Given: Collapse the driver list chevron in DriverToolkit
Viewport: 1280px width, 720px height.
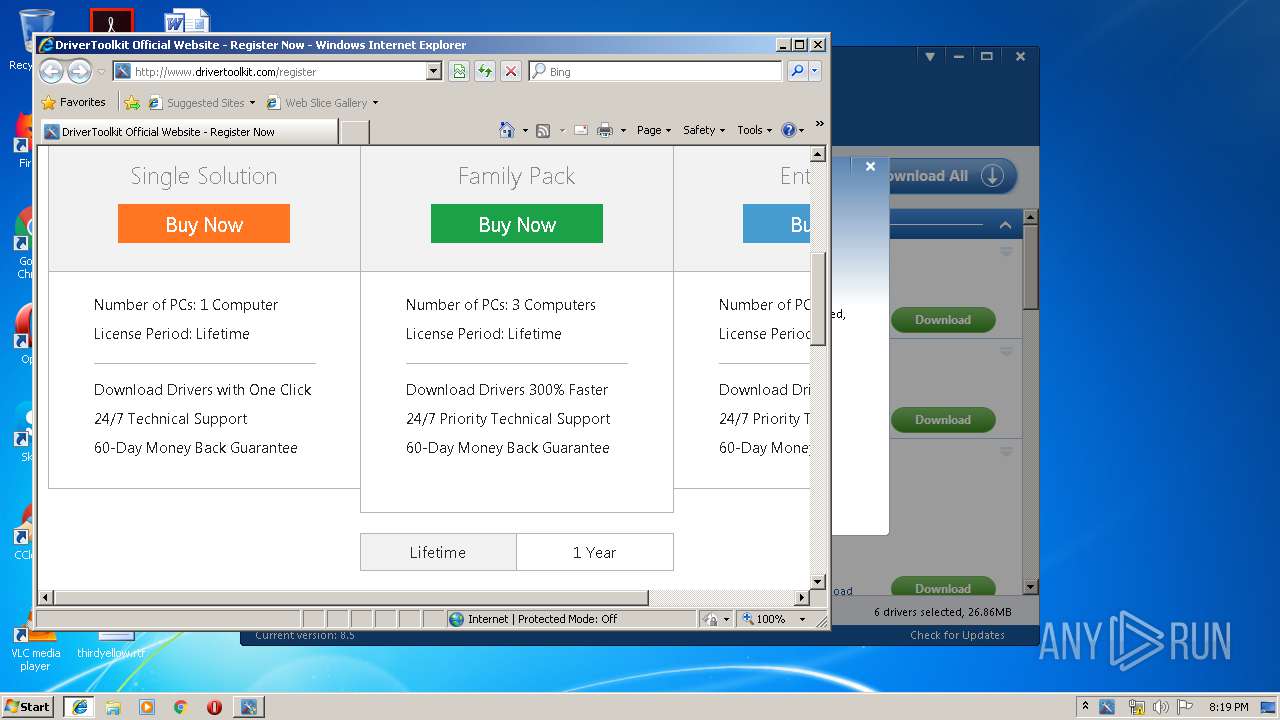Looking at the screenshot, I should [1005, 225].
